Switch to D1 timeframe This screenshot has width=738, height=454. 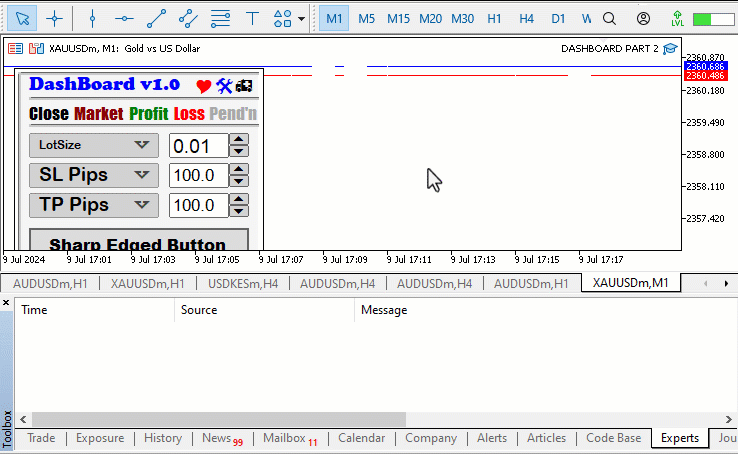[558, 19]
